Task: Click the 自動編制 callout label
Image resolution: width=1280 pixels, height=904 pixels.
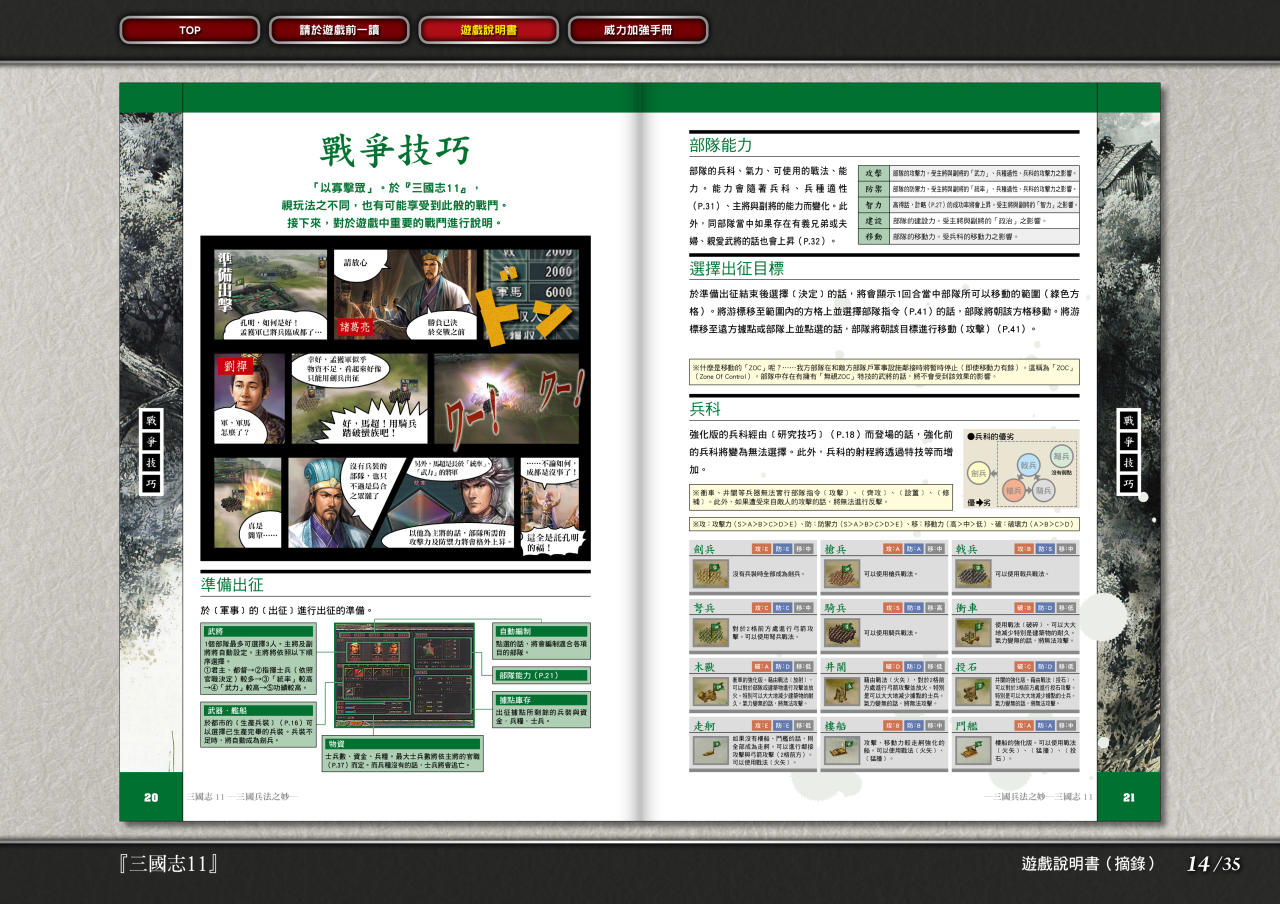Action: pyautogui.click(x=541, y=631)
